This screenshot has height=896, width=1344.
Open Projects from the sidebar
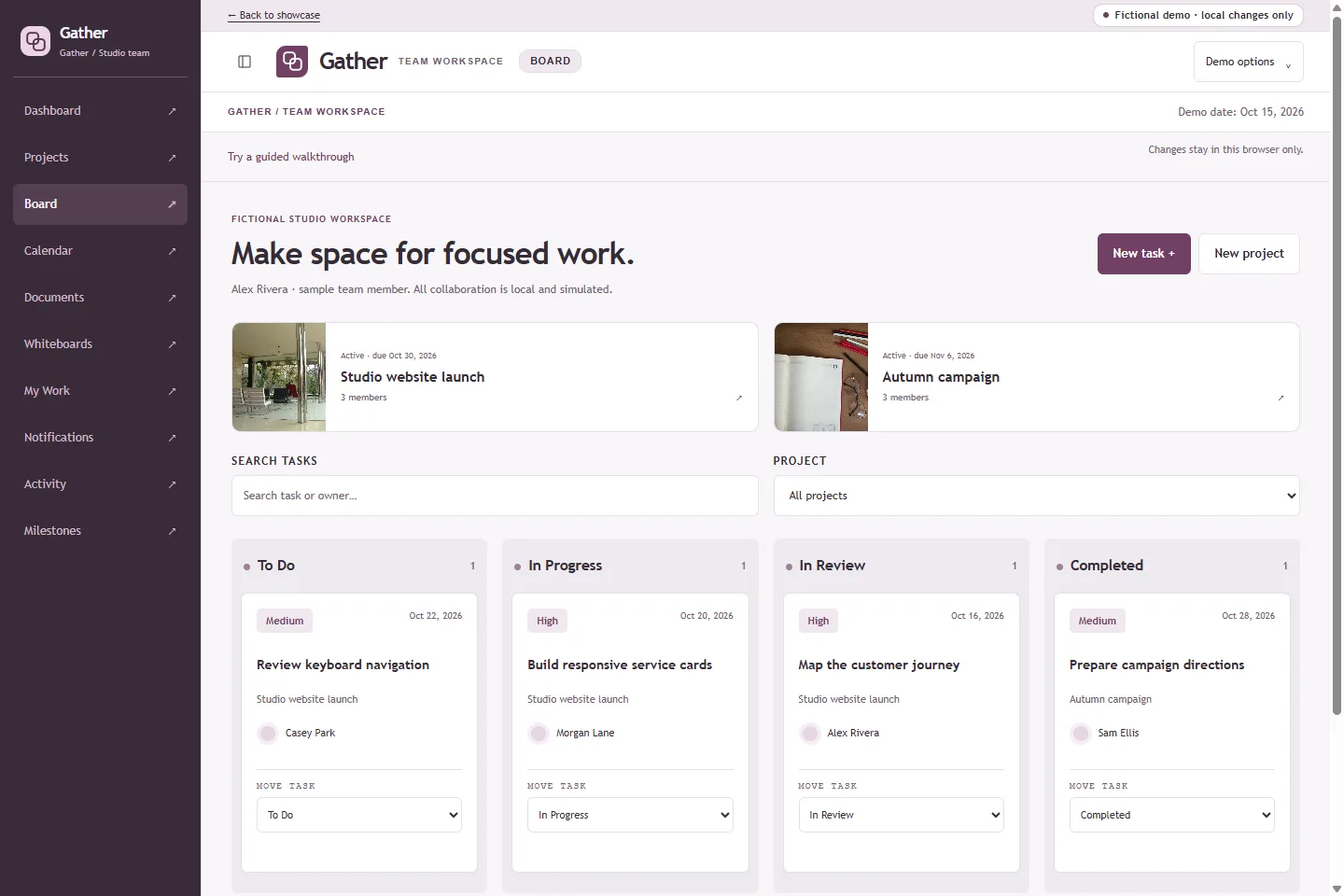[100, 158]
